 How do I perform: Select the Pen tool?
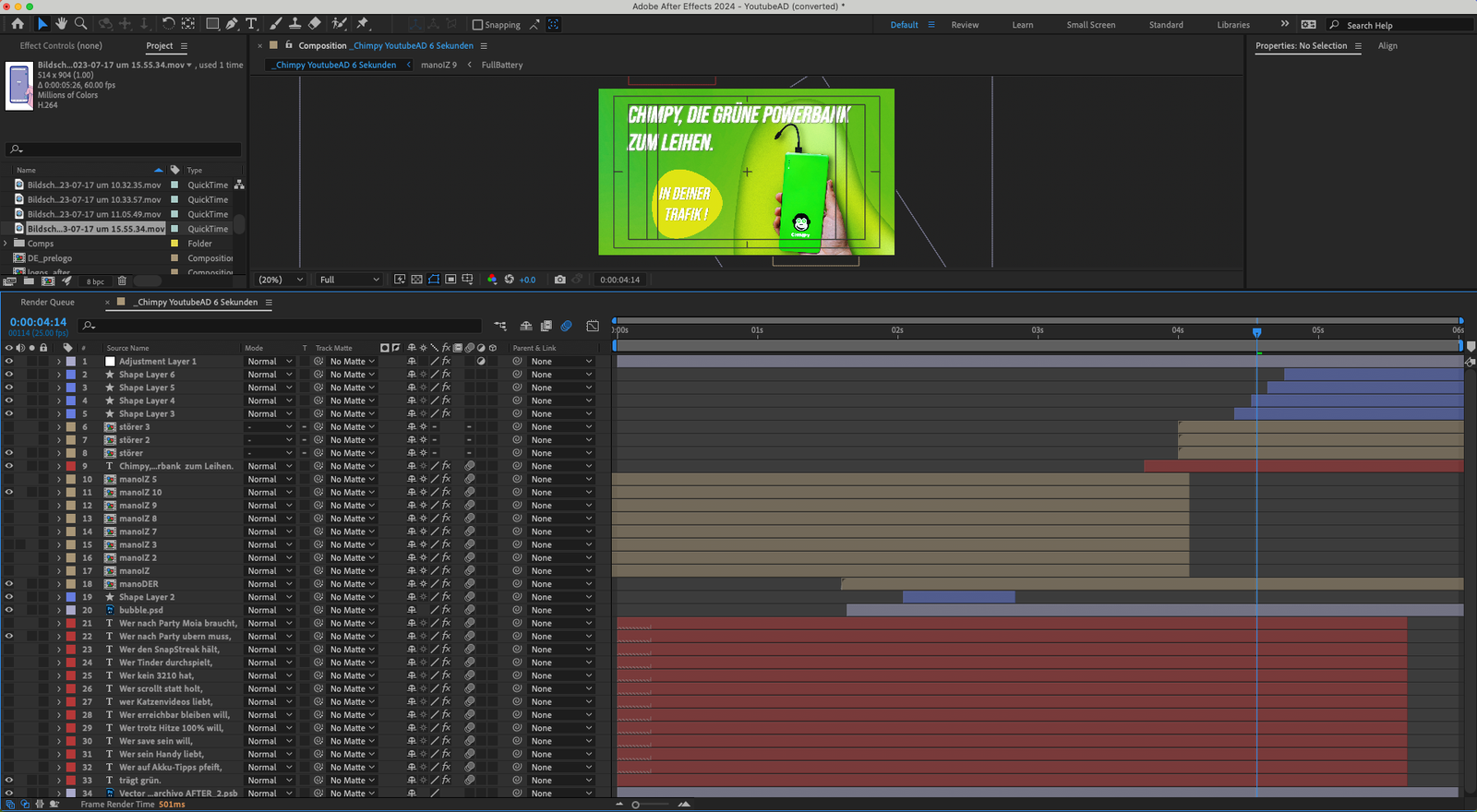232,24
